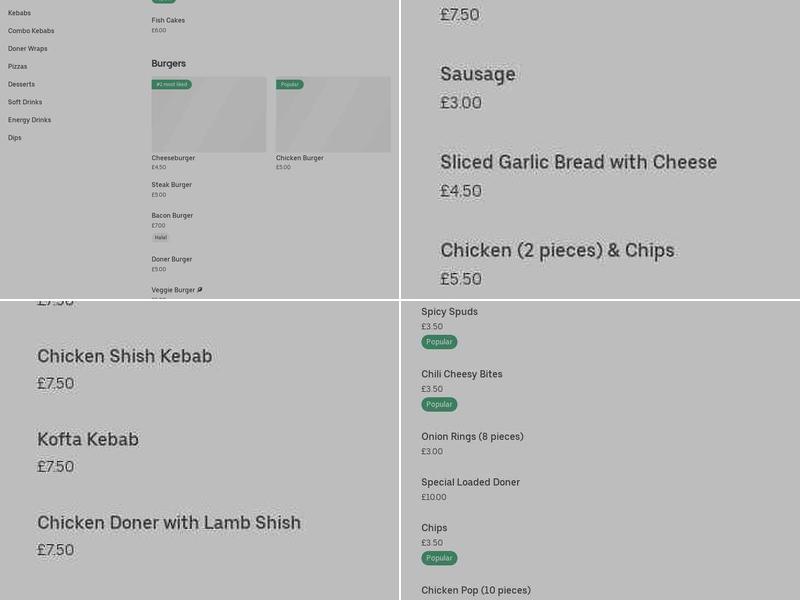This screenshot has width=800, height=600.
Task: Open the Dips category
Action: (x=15, y=137)
